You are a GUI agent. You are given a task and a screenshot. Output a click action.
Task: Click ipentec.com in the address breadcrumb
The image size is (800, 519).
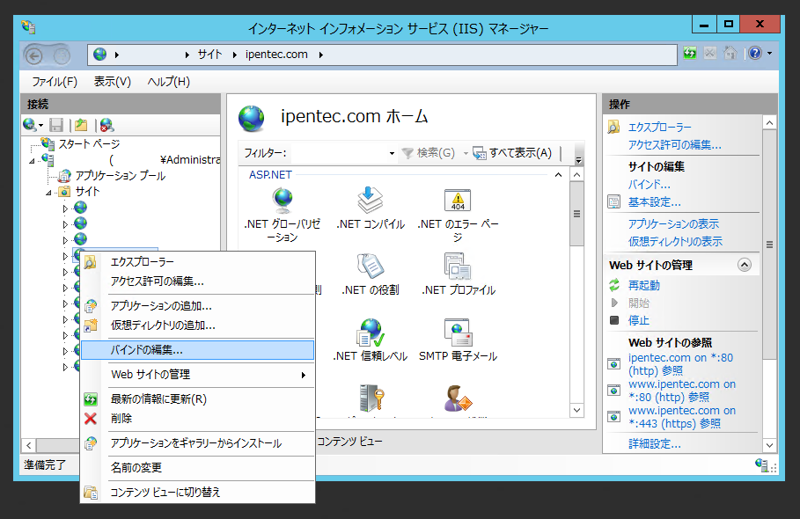[x=276, y=55]
